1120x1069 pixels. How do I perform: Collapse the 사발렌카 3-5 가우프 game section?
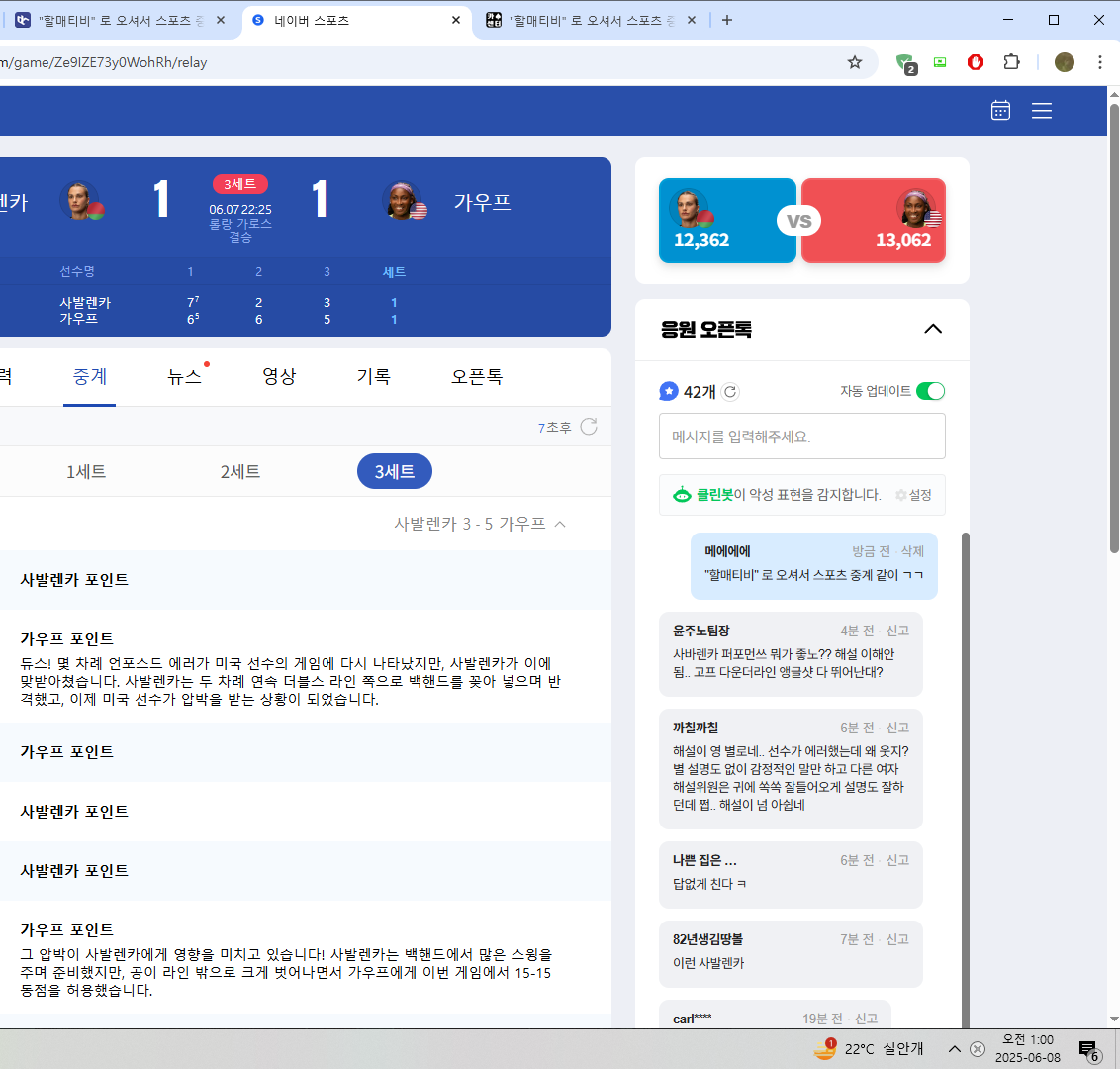(x=560, y=524)
